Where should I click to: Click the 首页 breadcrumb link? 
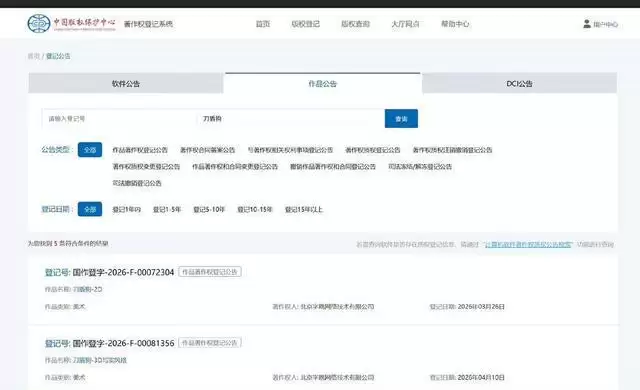coord(34,56)
